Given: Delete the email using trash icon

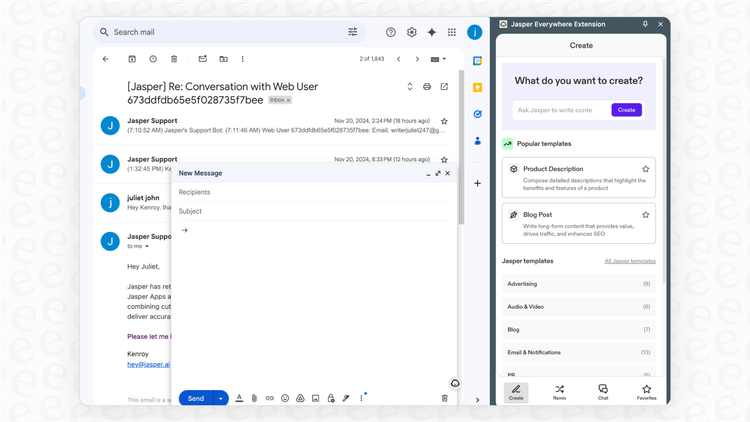Looking at the screenshot, I should coord(174,59).
